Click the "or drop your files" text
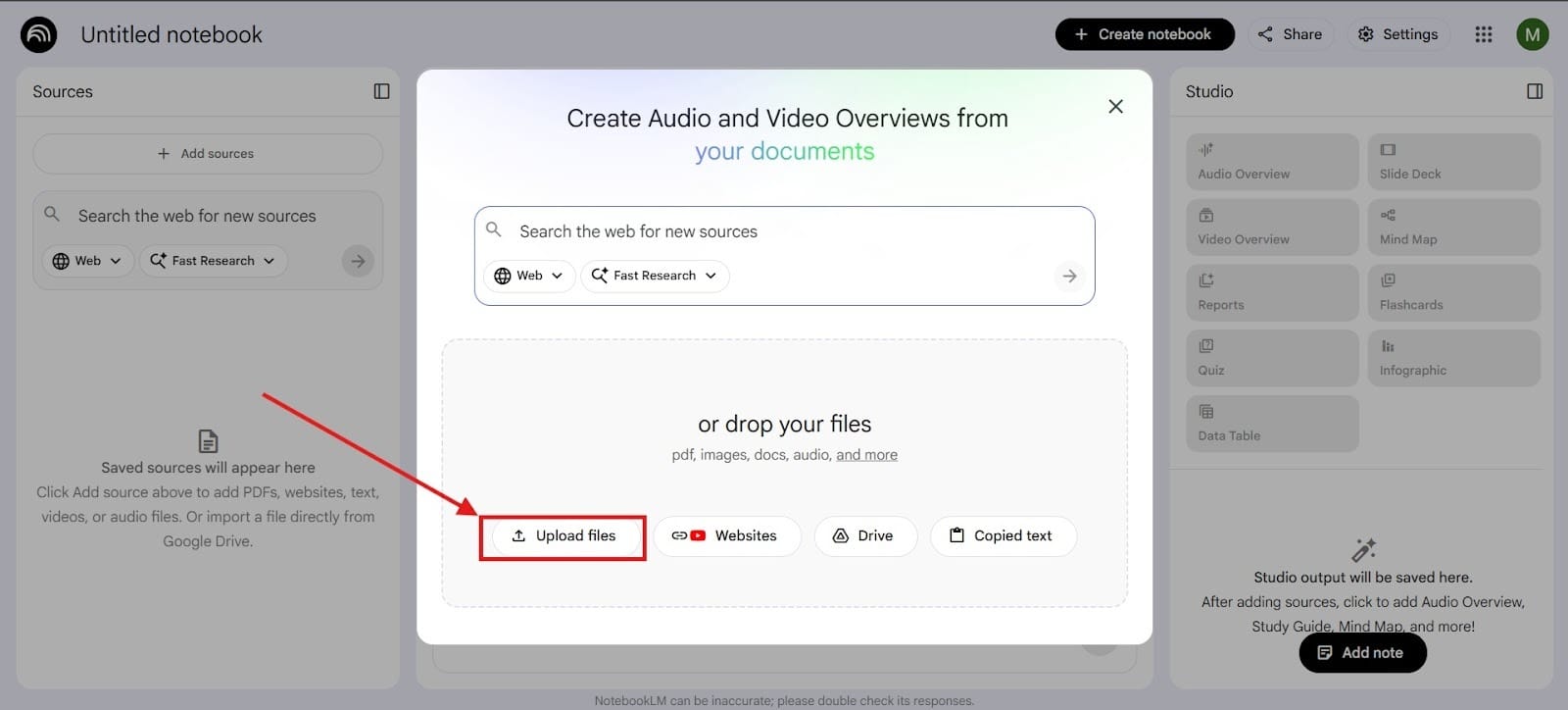 tap(784, 424)
